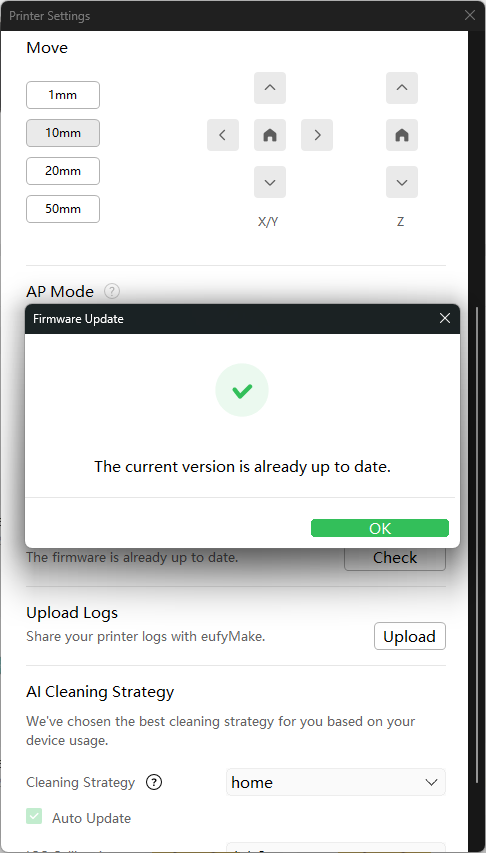Select the 20mm move distance
The height and width of the screenshot is (853, 486).
(x=63, y=171)
